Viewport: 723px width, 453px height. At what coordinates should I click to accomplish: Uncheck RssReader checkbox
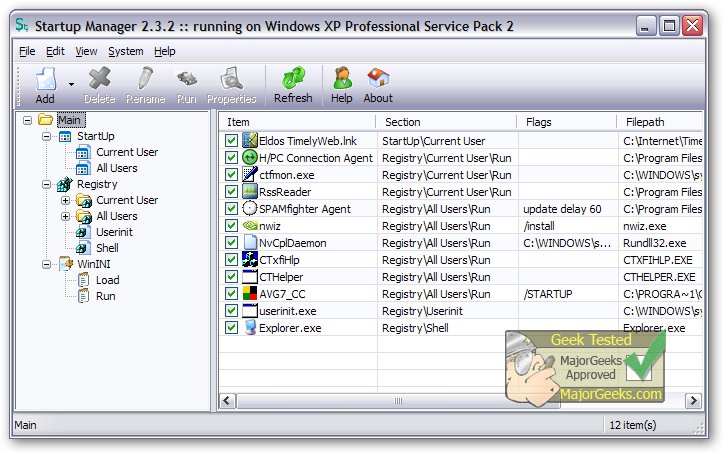[231, 192]
